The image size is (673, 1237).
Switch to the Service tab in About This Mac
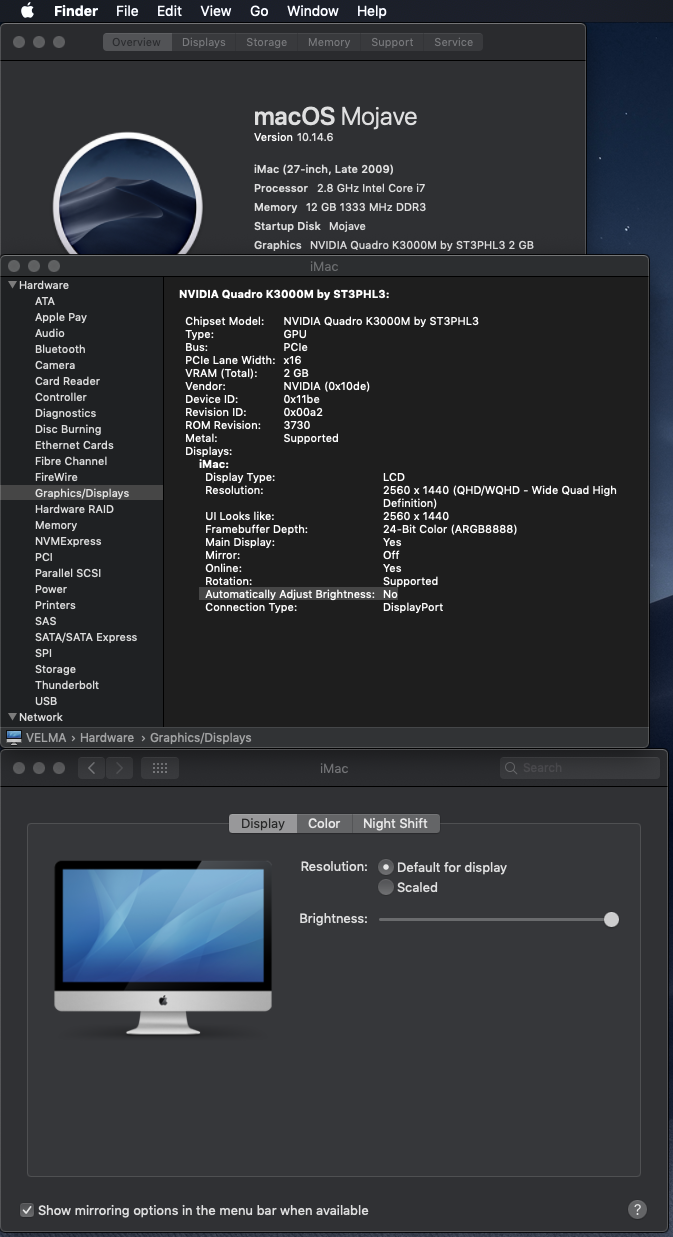click(454, 42)
